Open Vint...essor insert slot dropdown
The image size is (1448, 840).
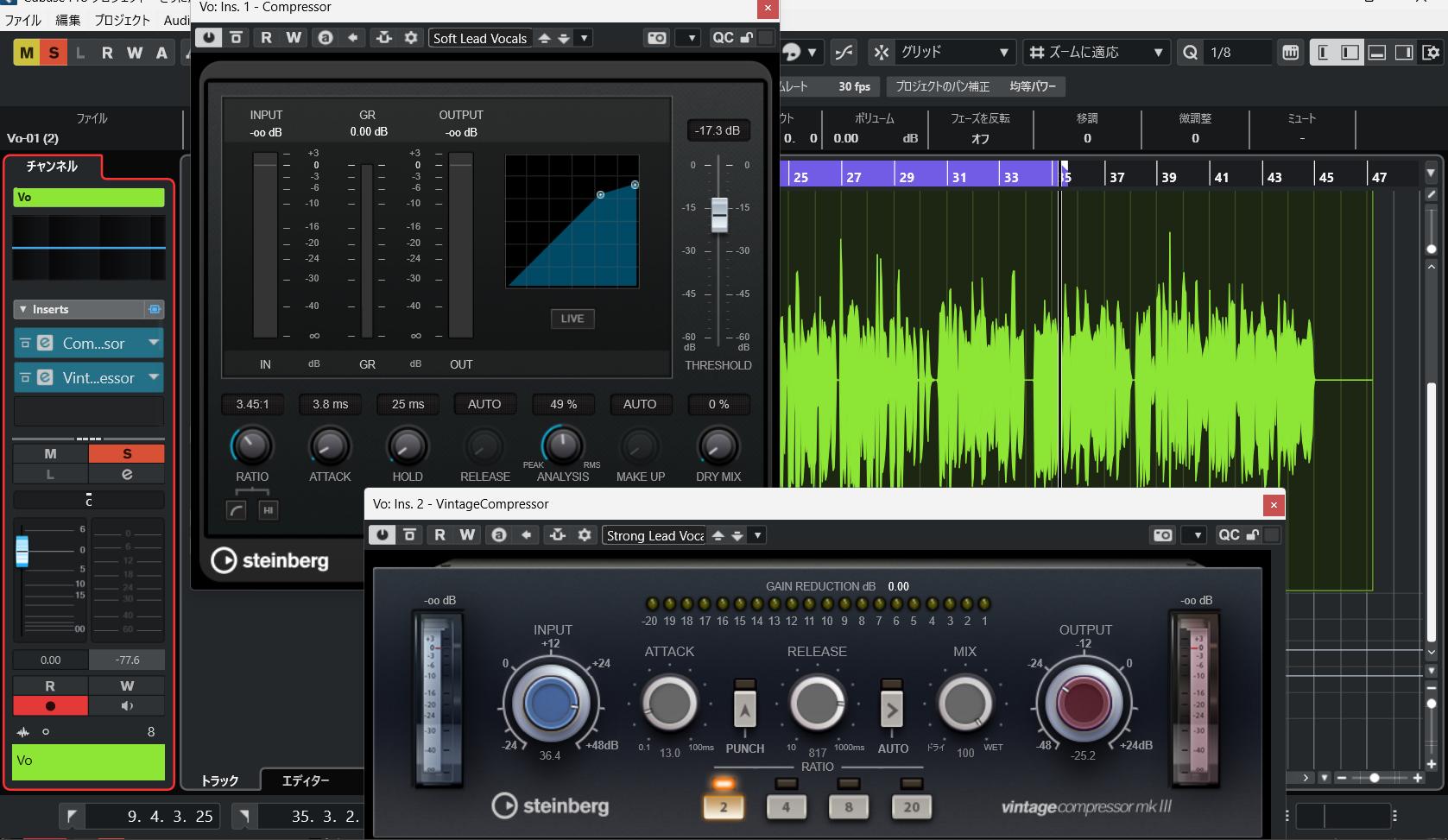(154, 377)
